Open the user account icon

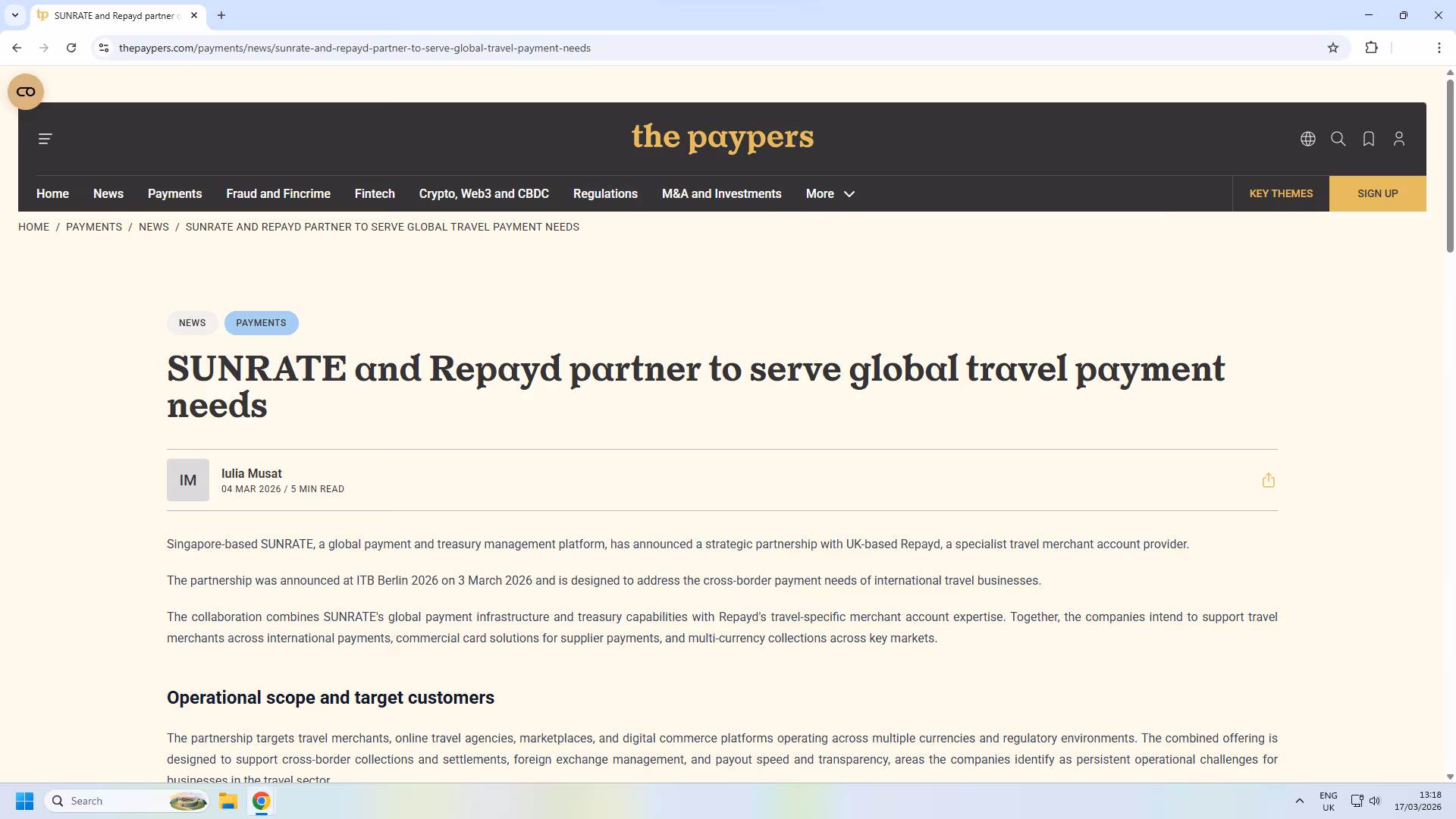tap(1399, 139)
